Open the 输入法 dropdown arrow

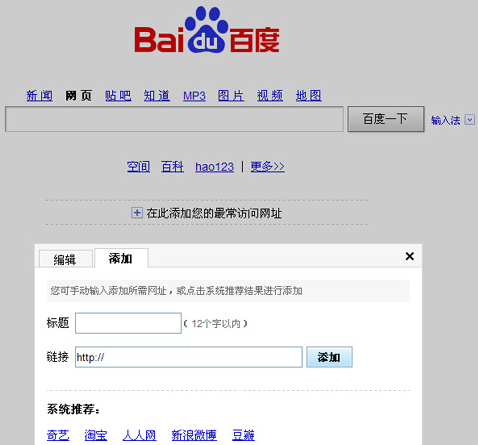tap(470, 119)
